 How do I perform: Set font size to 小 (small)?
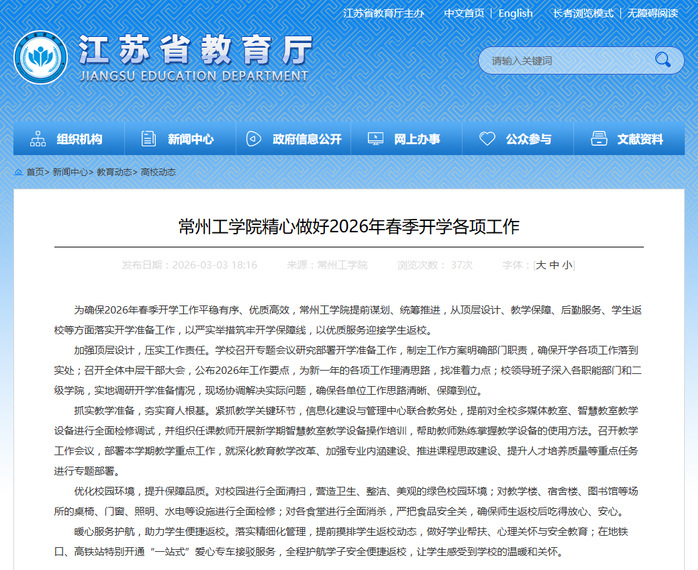[x=567, y=265]
